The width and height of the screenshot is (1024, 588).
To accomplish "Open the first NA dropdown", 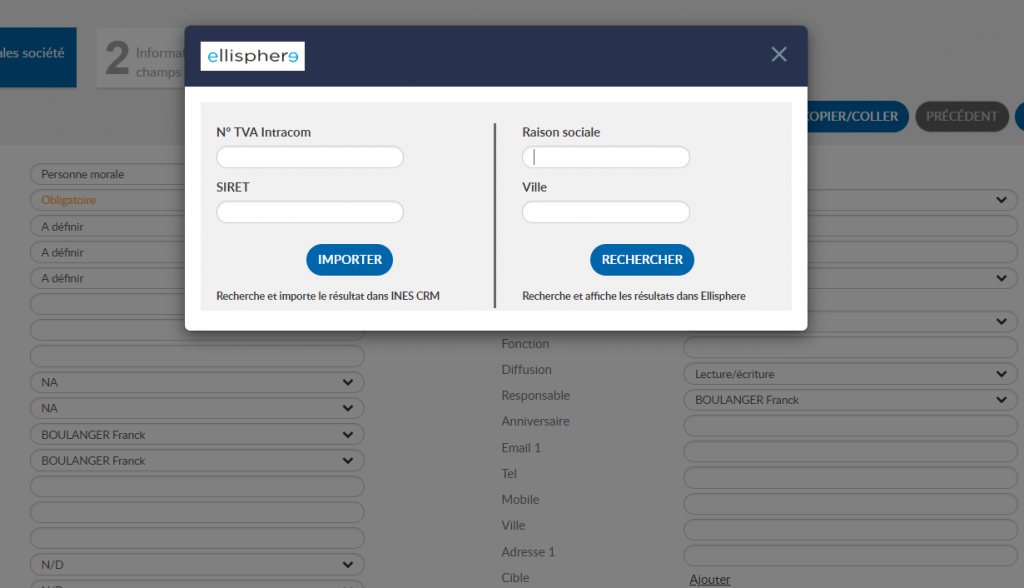I will [x=197, y=382].
